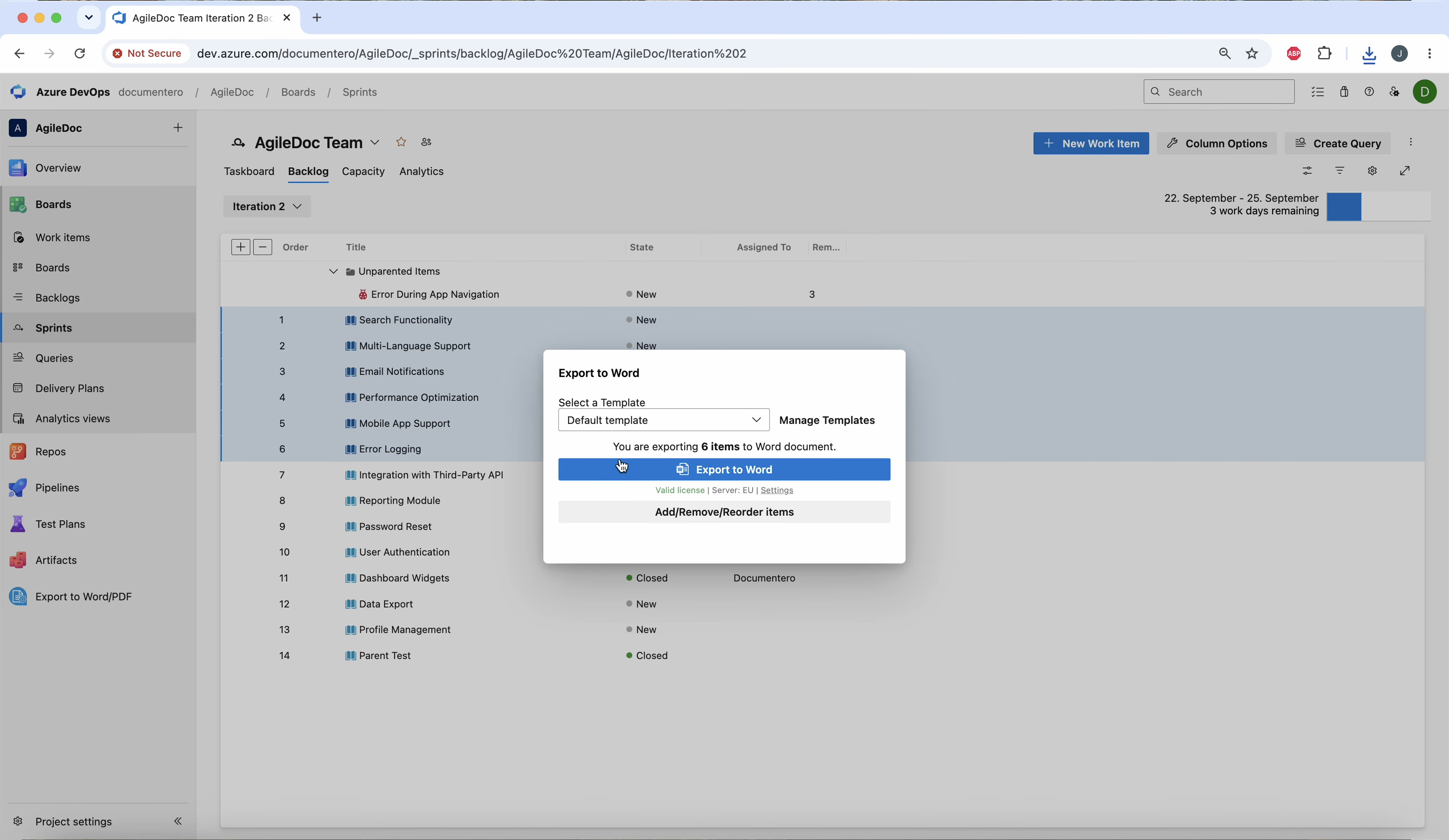Screen dimensions: 1449x840
Task: Sort by the State column header
Action: 641,247
